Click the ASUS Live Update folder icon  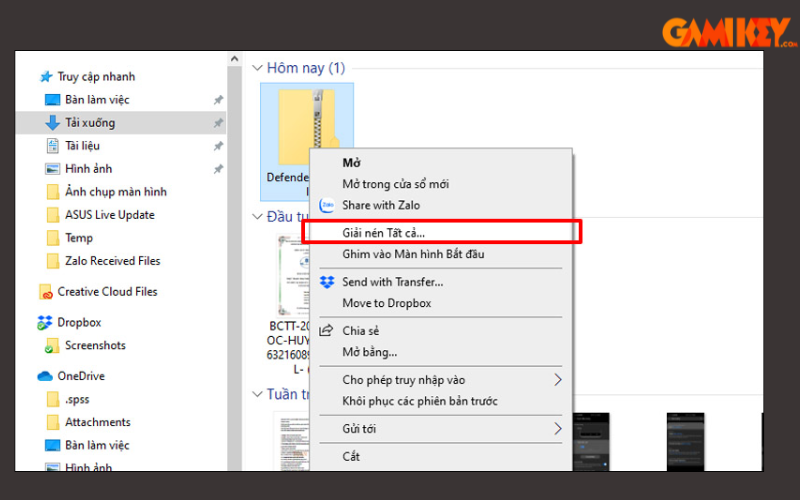pos(53,215)
